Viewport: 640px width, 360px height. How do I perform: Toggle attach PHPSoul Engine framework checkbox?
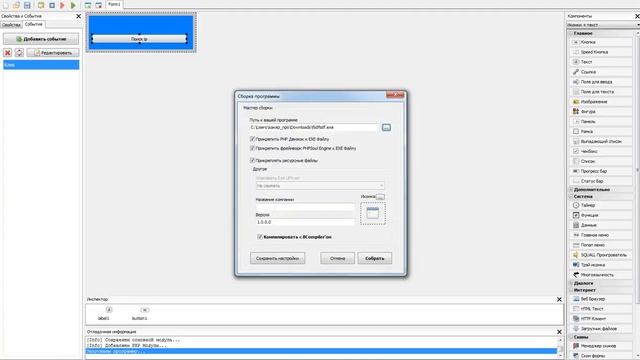pyautogui.click(x=252, y=148)
